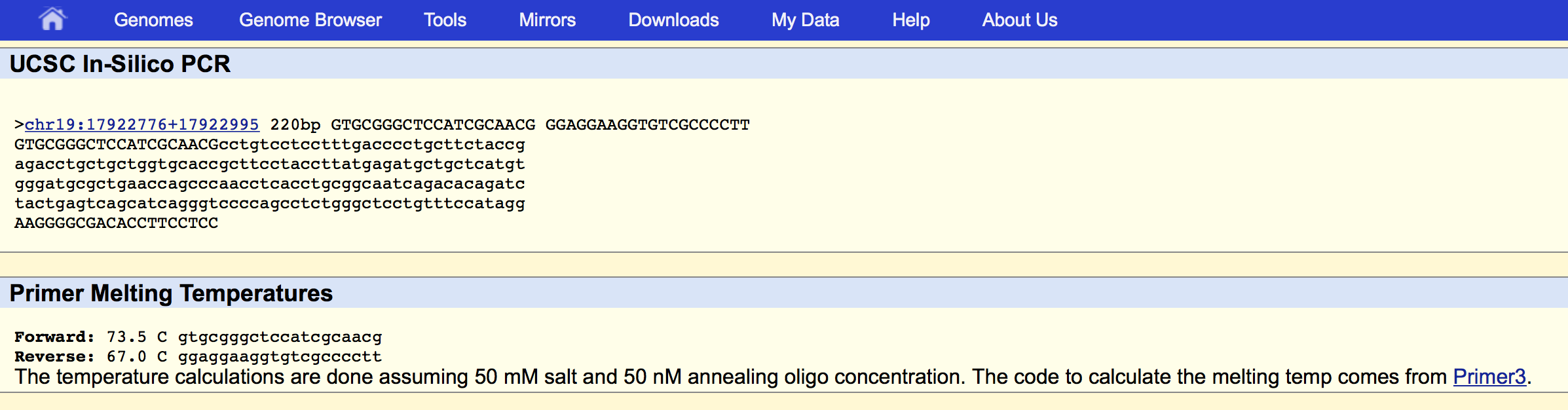Open the Downloads menu
Screen dimensions: 1568x410
[673, 20]
